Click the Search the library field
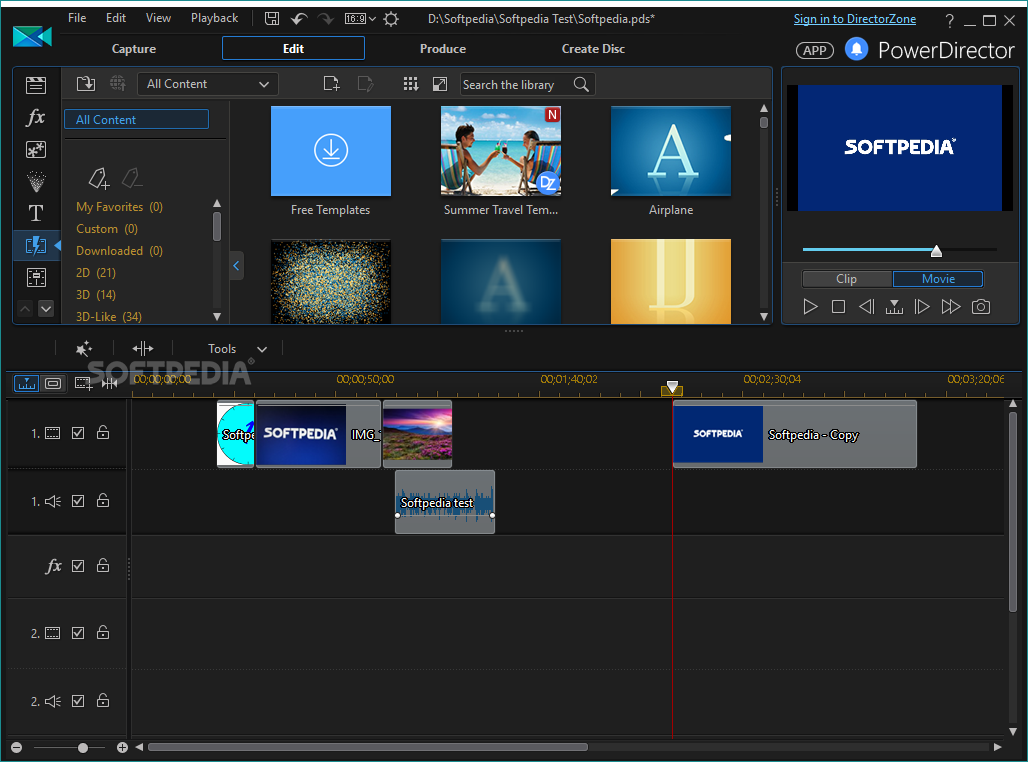 (515, 84)
